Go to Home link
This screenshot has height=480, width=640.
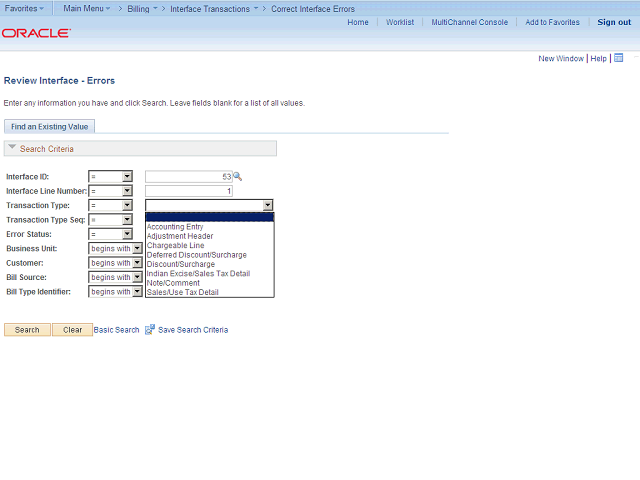click(x=358, y=22)
